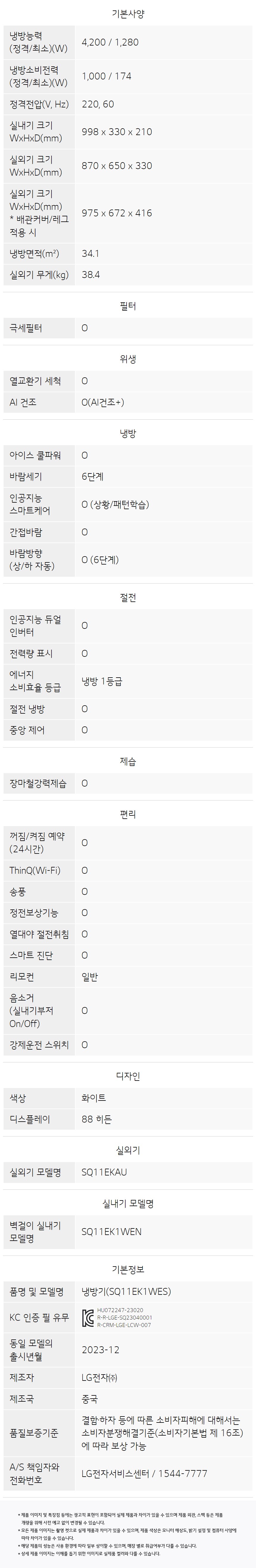The image size is (256, 1568).
Task: Click the KC certification mark logo
Action: [87, 1318]
